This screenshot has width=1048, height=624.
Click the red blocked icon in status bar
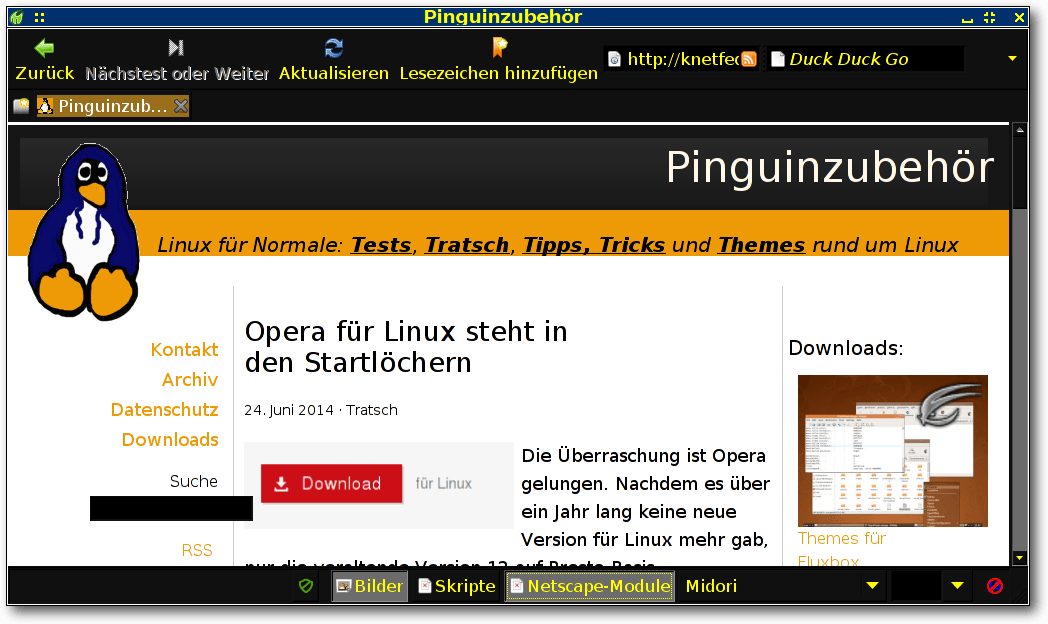995,586
